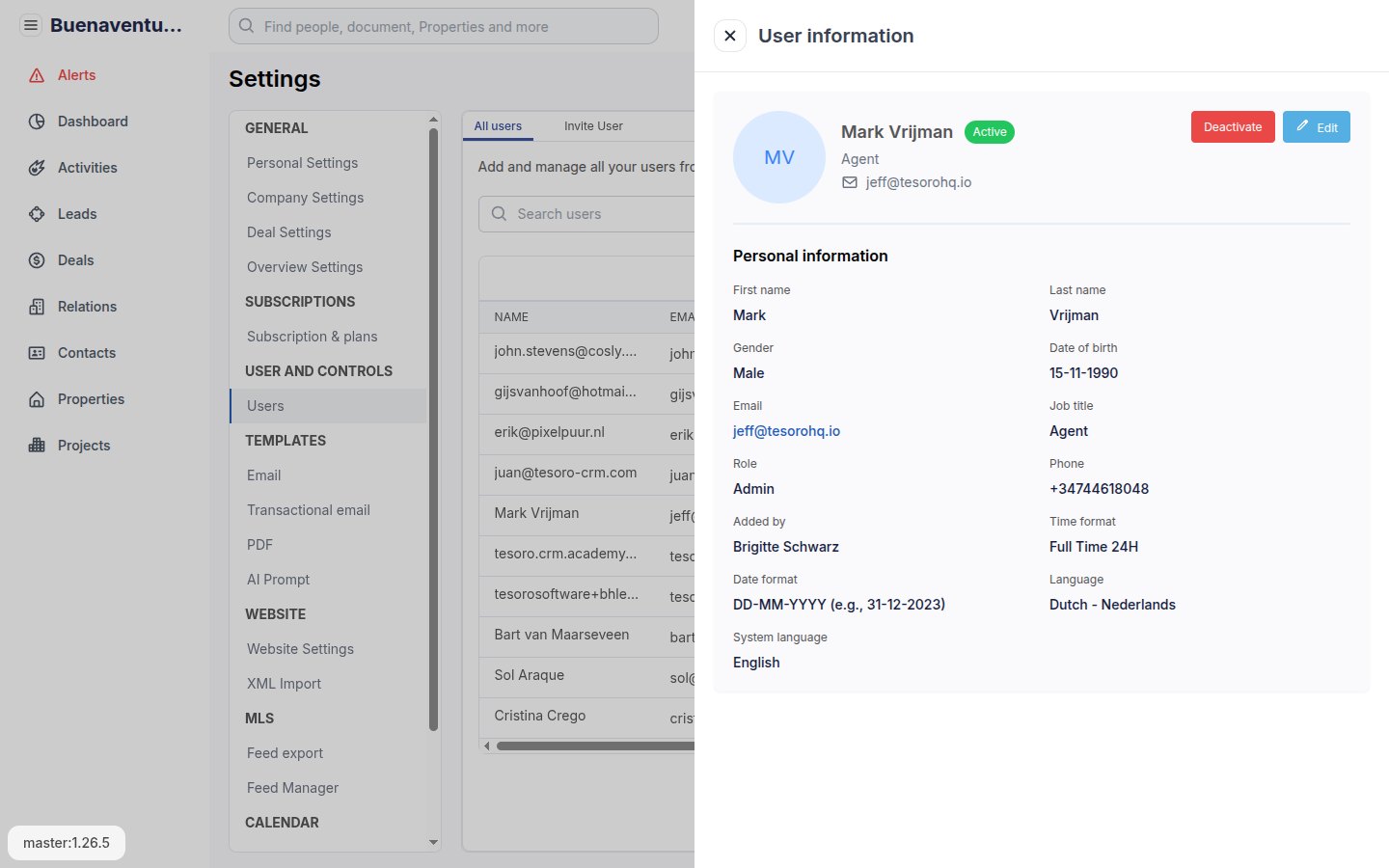Image resolution: width=1389 pixels, height=868 pixels.
Task: Open Personal Settings
Action: click(302, 163)
